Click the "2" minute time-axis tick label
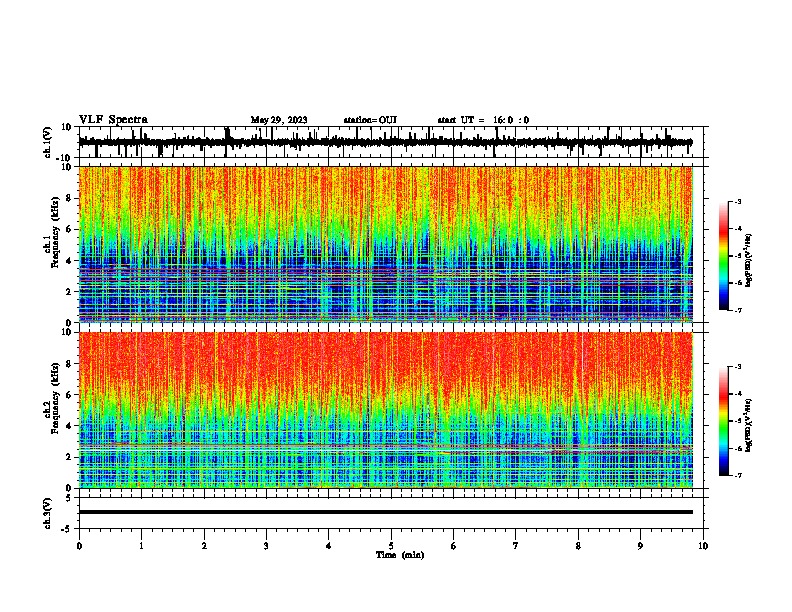792x612 pixels. click(x=204, y=546)
